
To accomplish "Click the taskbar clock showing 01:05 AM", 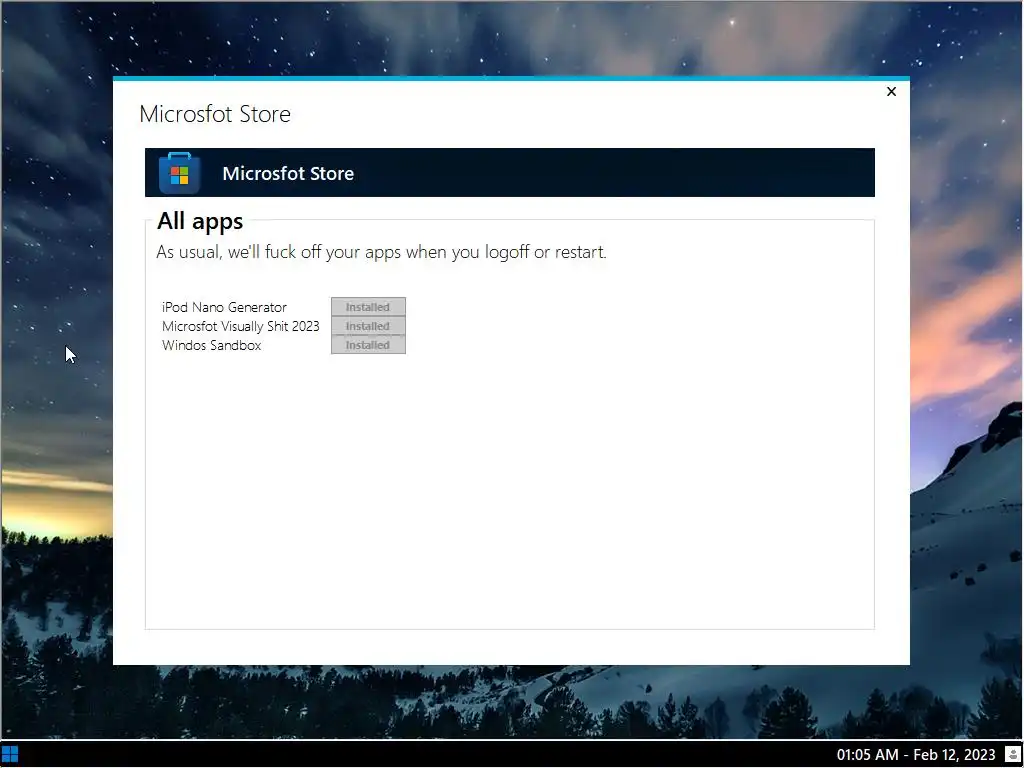I will 916,755.
